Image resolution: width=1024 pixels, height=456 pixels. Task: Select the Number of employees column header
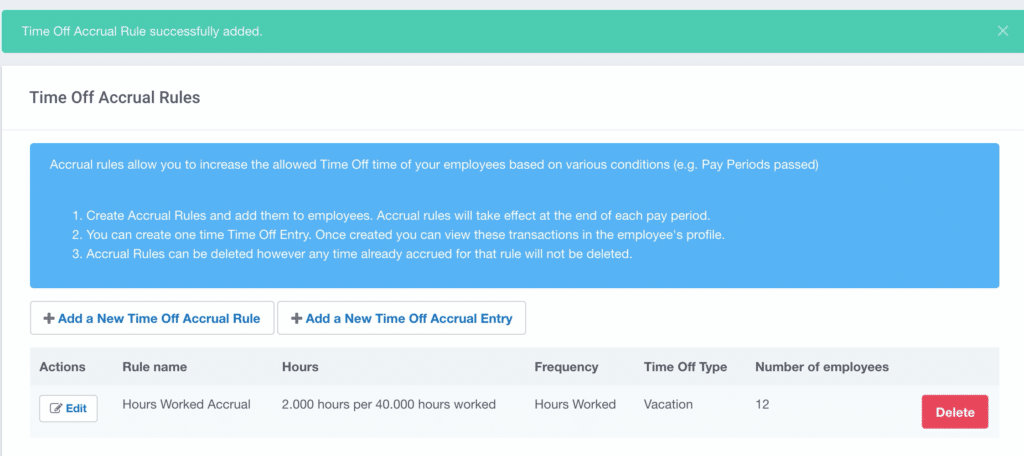pyautogui.click(x=822, y=367)
